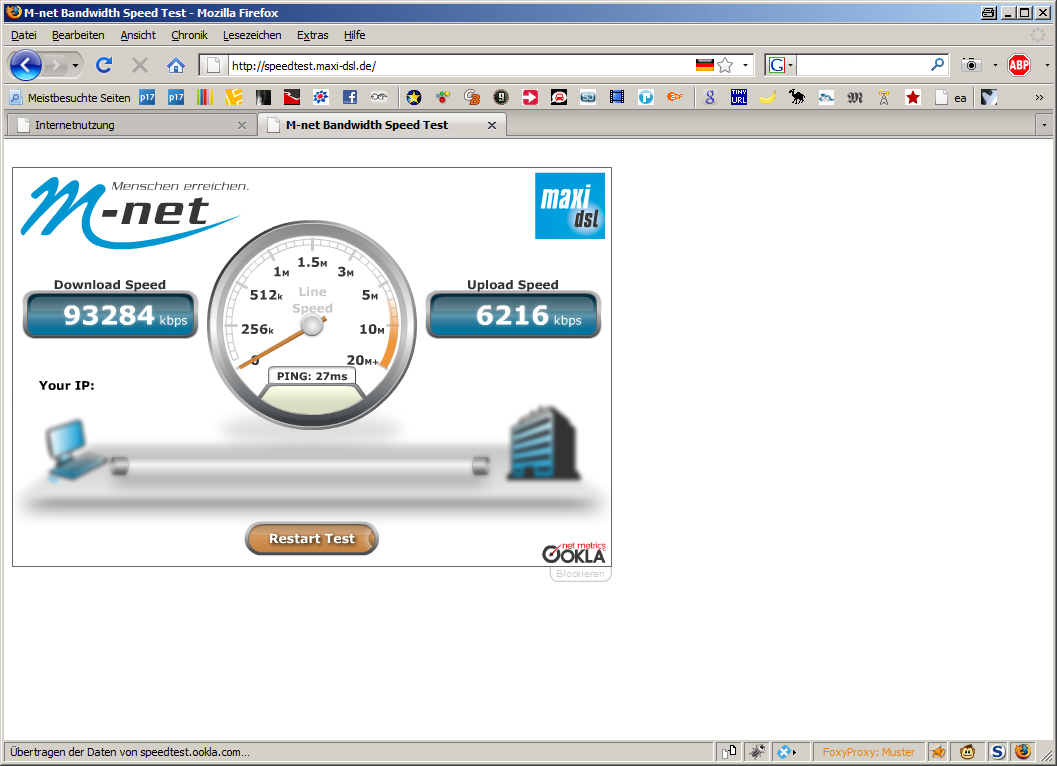The height and width of the screenshot is (766, 1057).
Task: Open the screenshot tool dropdown arrow
Action: point(995,65)
